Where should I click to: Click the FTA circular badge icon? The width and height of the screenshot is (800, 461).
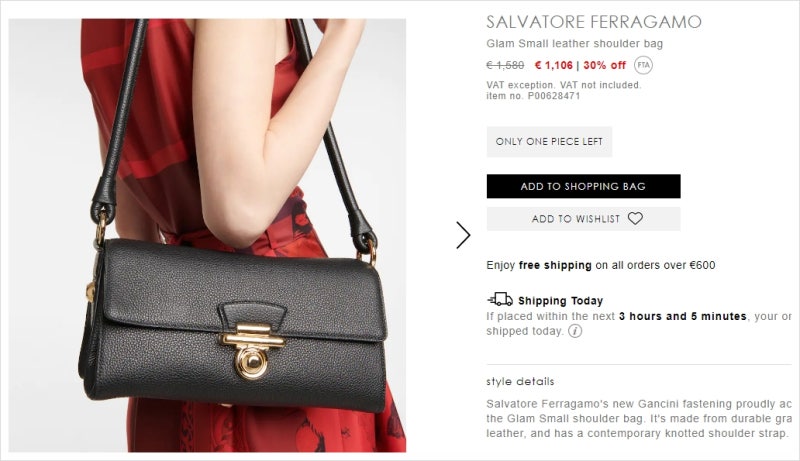[x=643, y=65]
